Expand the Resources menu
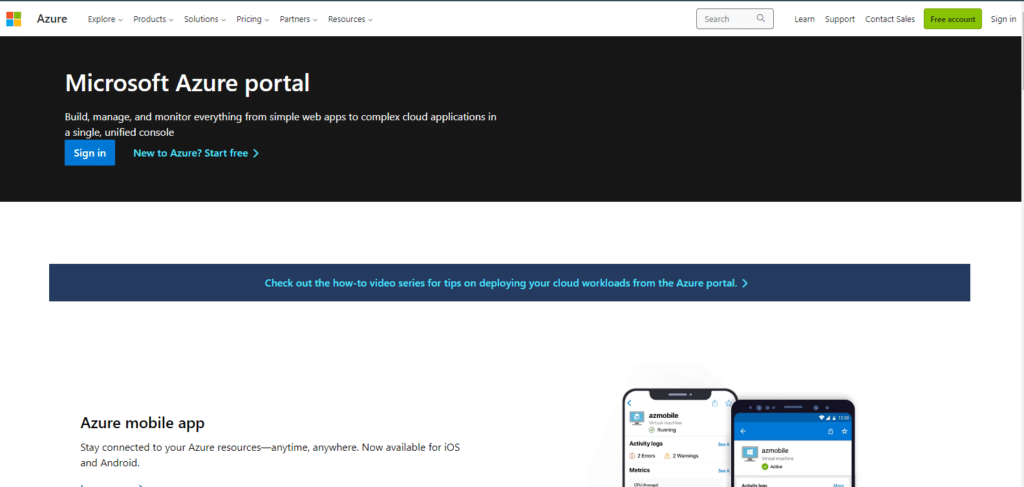 tap(350, 19)
